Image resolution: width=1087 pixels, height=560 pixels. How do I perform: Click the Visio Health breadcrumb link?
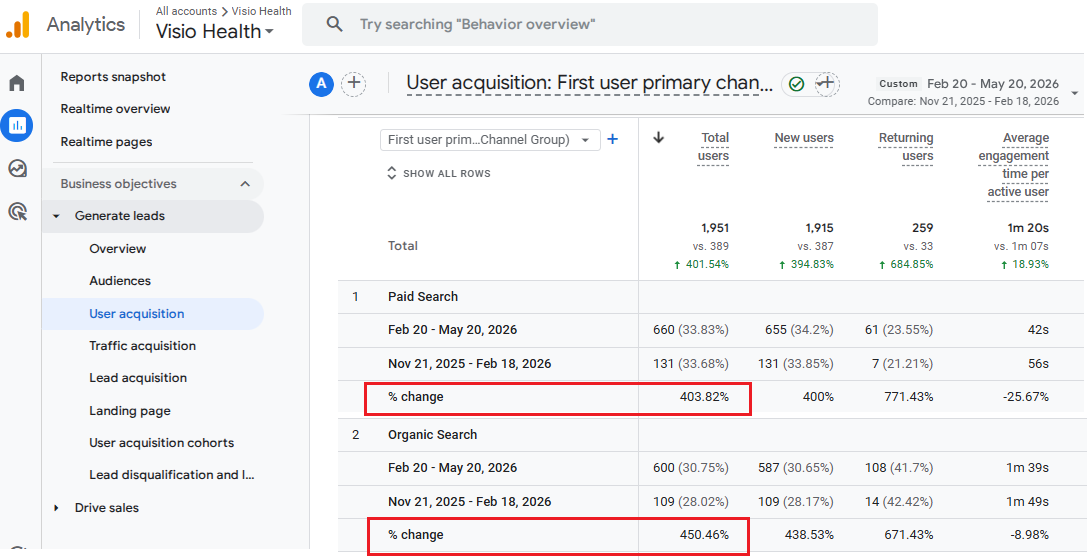261,11
